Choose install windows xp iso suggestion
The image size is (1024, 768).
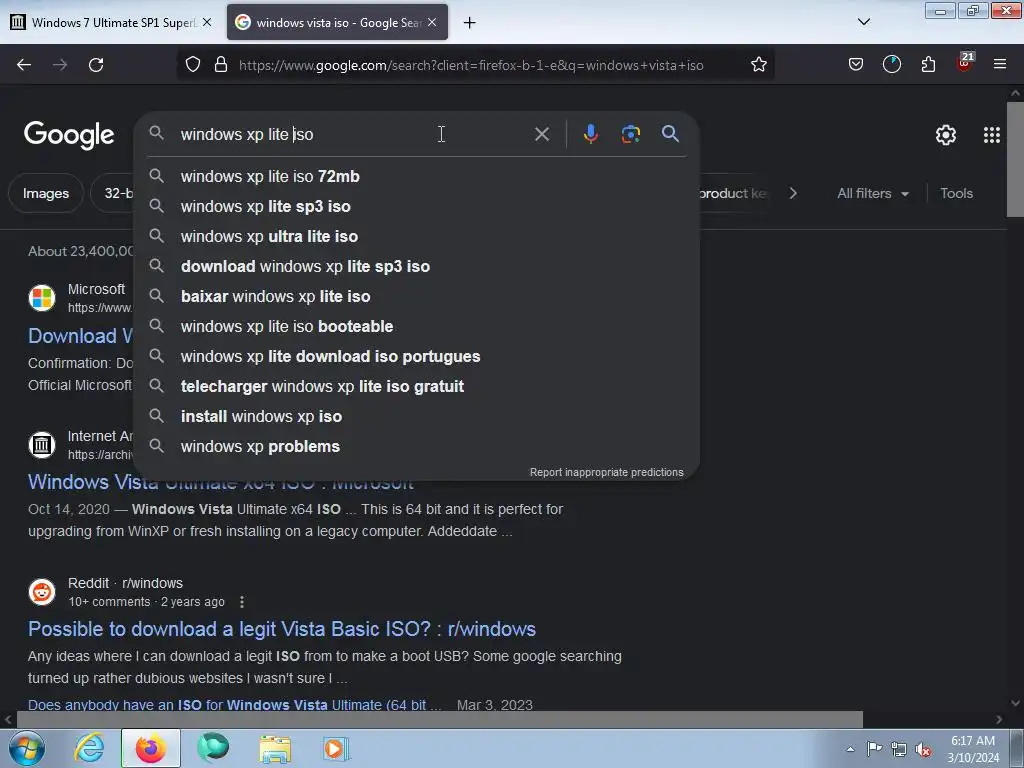tap(417, 417)
